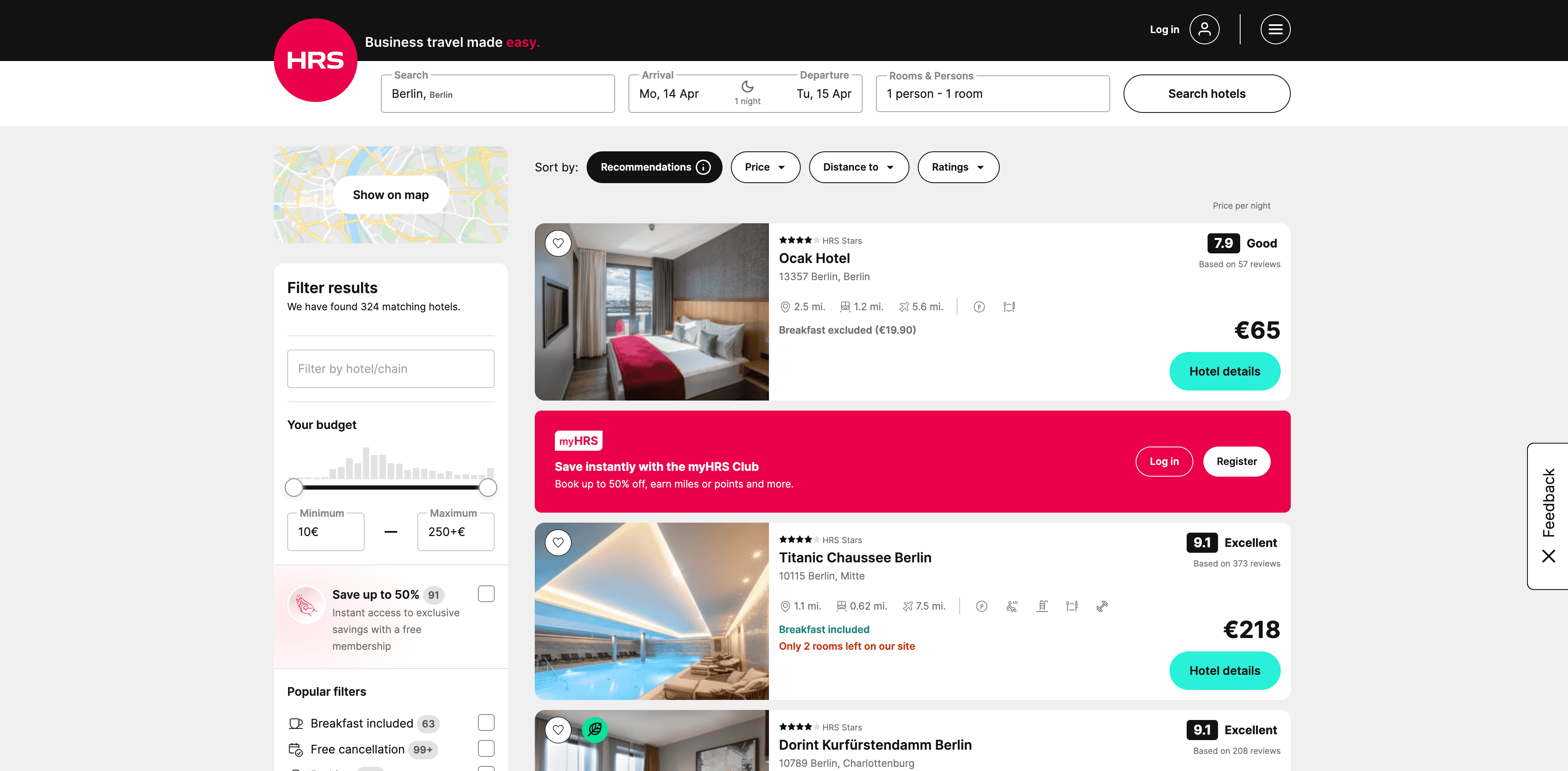This screenshot has height=771, width=1568.
Task: Favorite Titanic Chaussee Berlin heart icon
Action: click(557, 543)
